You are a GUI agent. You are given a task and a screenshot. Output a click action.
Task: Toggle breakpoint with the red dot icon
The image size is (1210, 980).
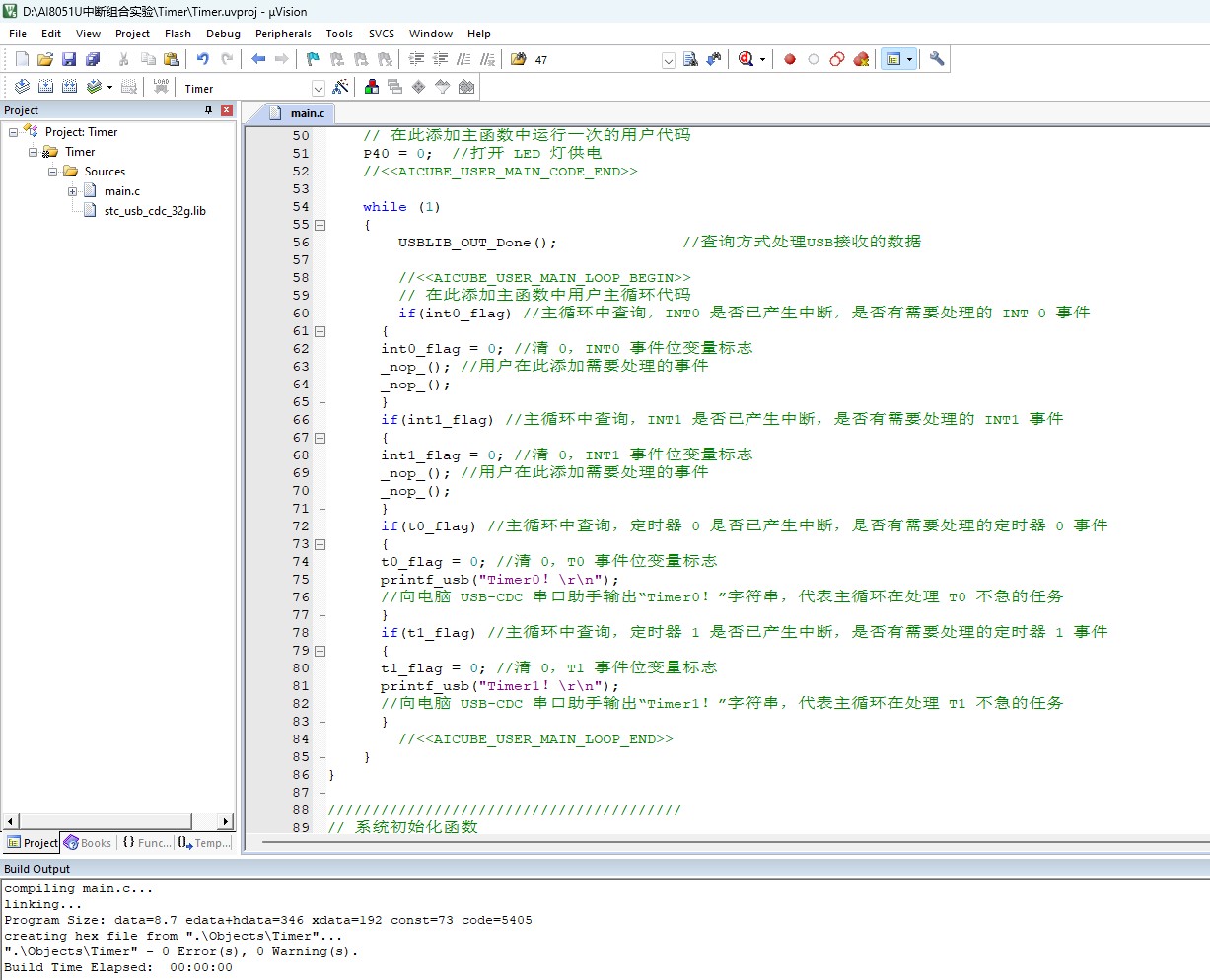tap(790, 59)
